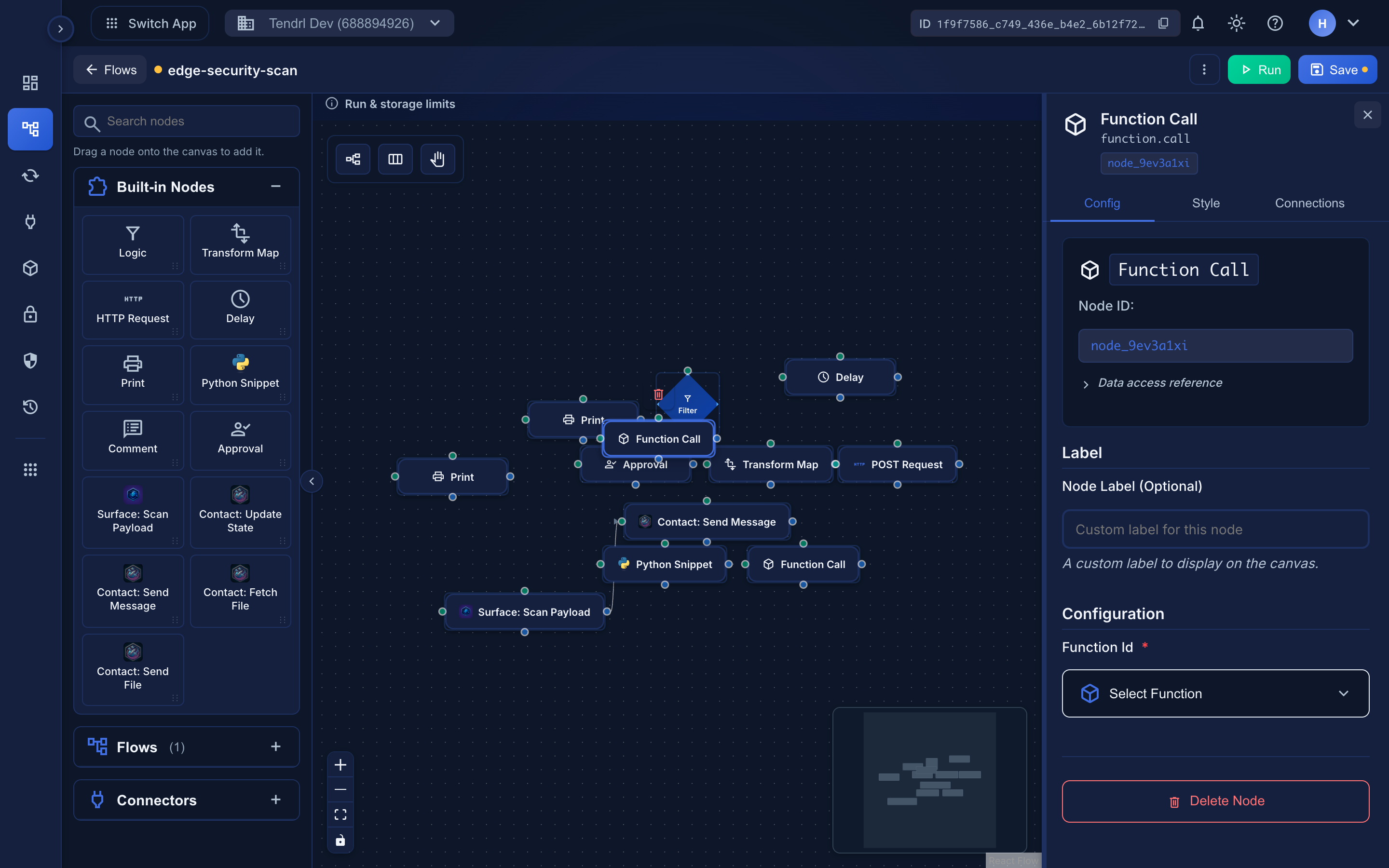Viewport: 1389px width, 868px height.
Task: Toggle canvas interactivity lock
Action: pos(340,840)
